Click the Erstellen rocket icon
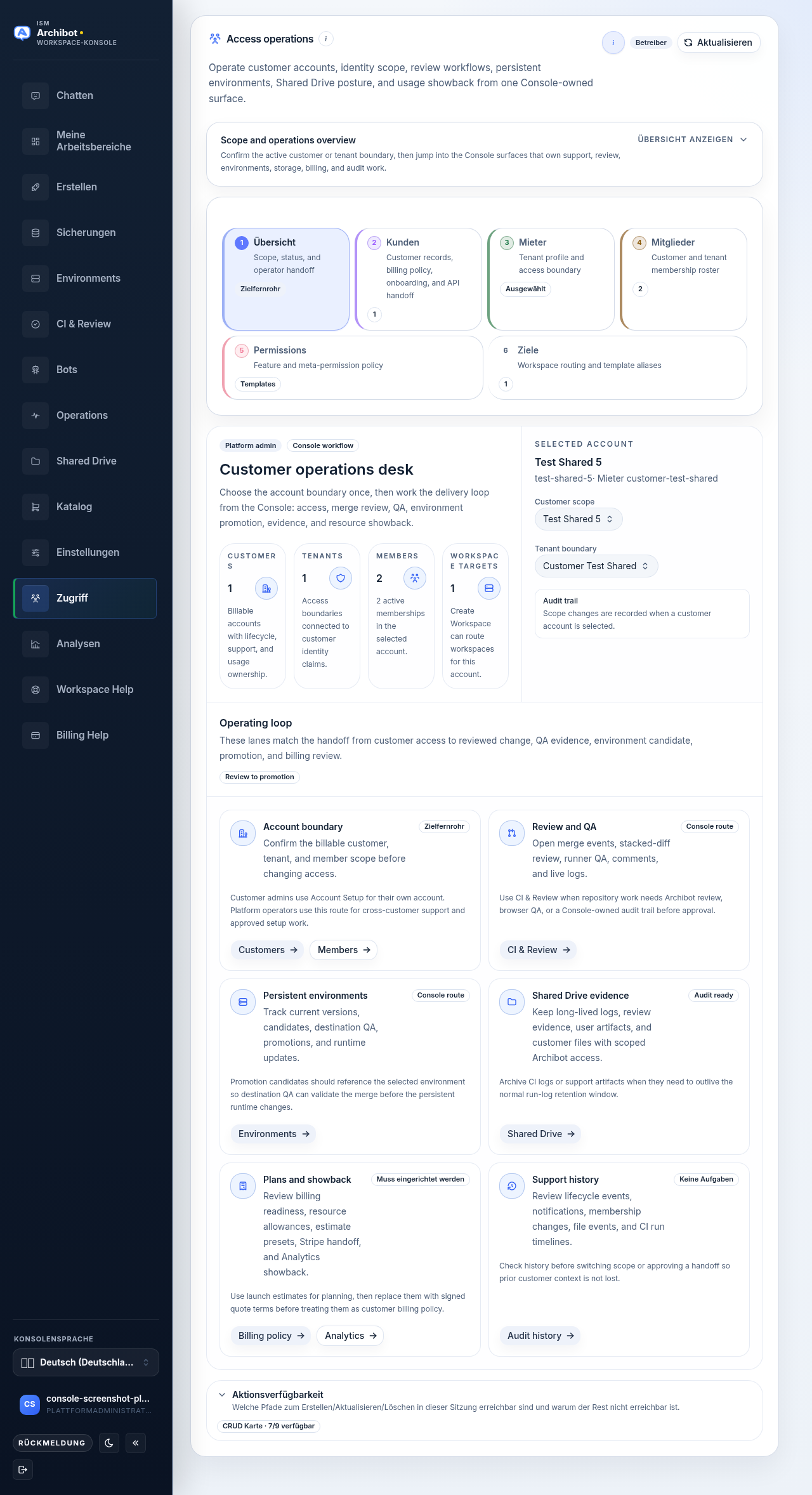 (x=36, y=187)
